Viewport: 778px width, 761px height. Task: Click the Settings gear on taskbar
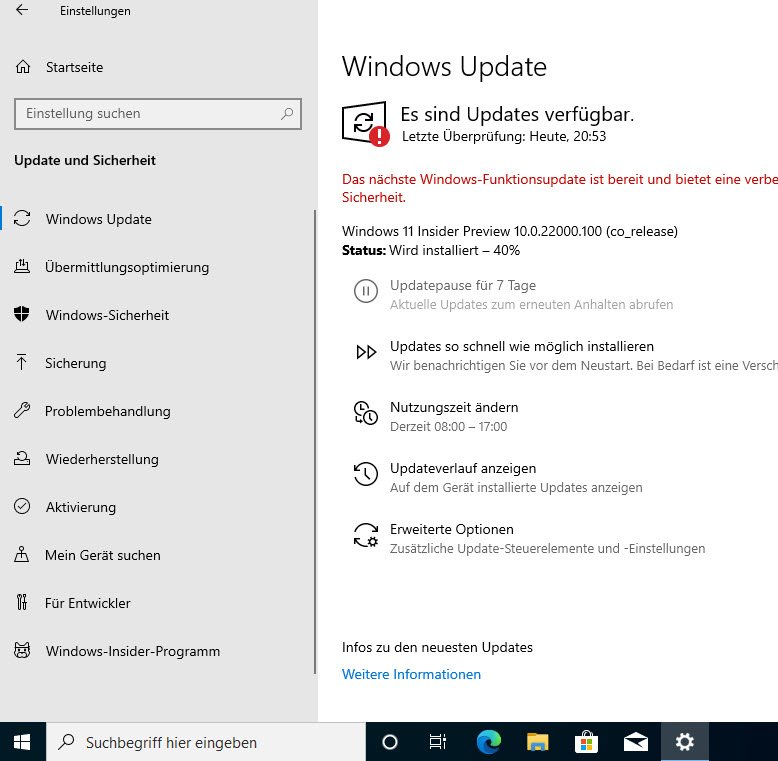coord(685,742)
